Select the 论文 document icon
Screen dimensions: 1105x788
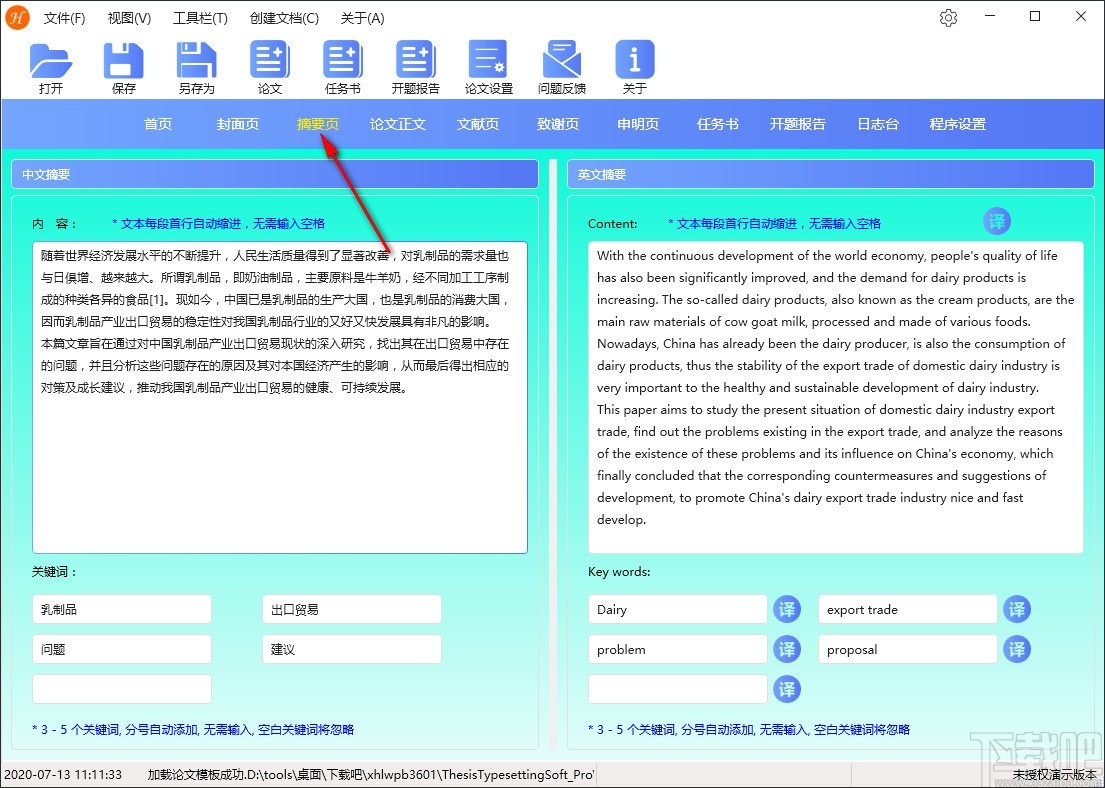tap(270, 63)
